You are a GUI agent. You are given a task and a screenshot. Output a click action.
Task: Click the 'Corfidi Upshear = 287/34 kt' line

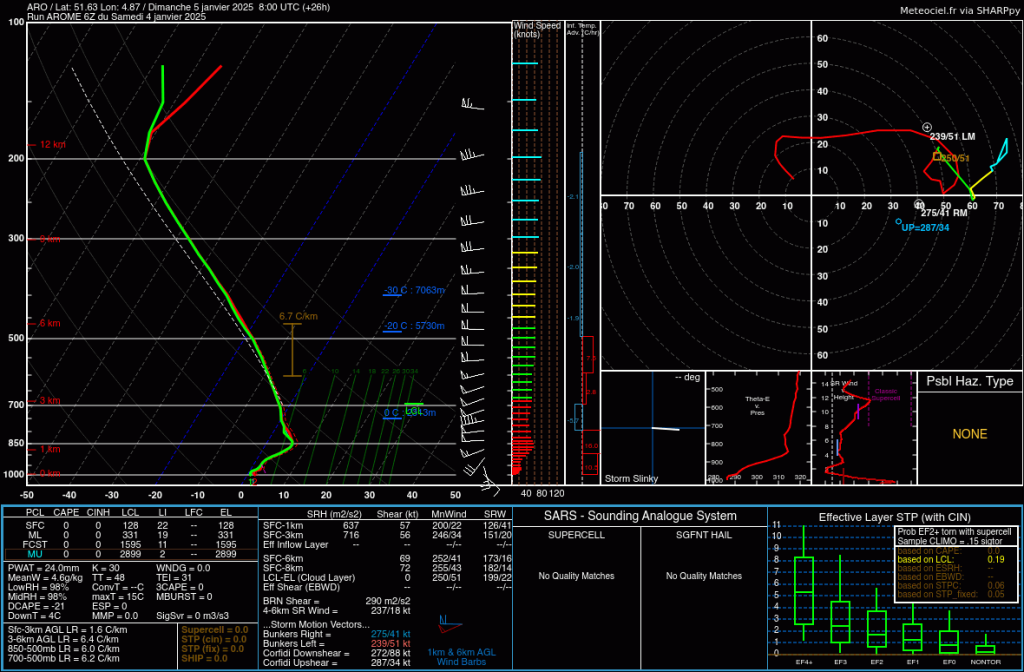(x=336, y=662)
